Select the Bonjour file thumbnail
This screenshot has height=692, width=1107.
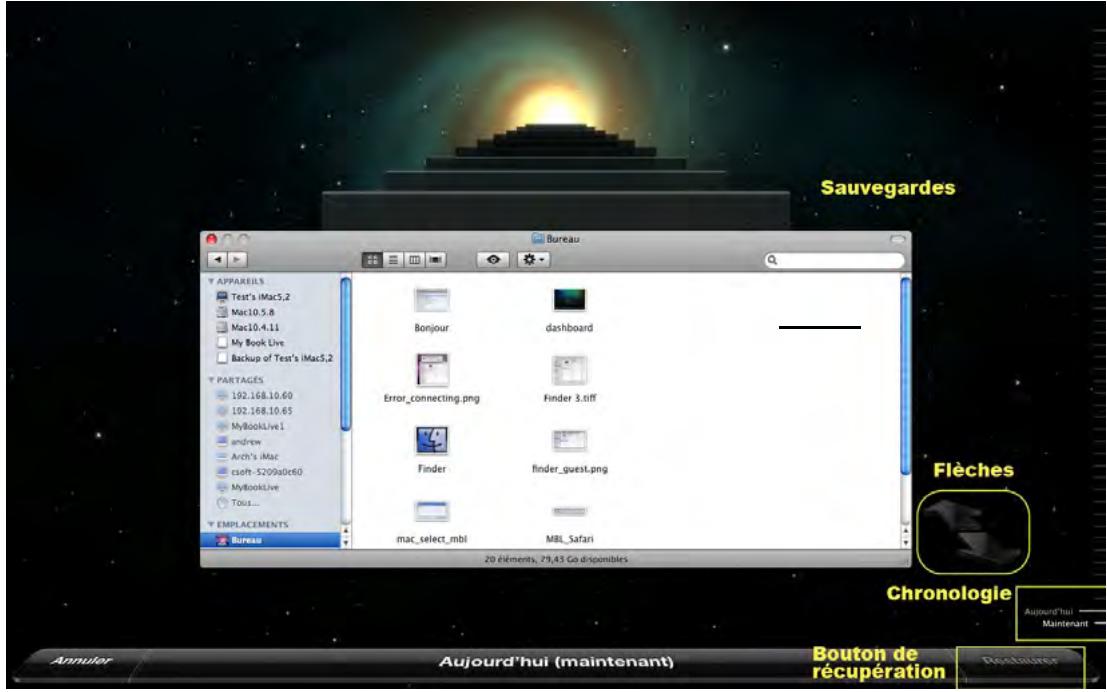pos(431,300)
